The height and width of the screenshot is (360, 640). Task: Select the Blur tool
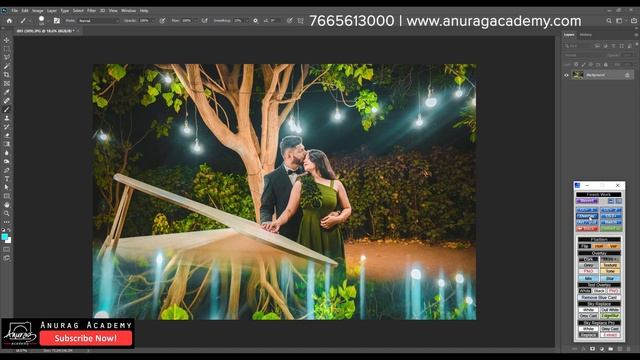point(7,153)
